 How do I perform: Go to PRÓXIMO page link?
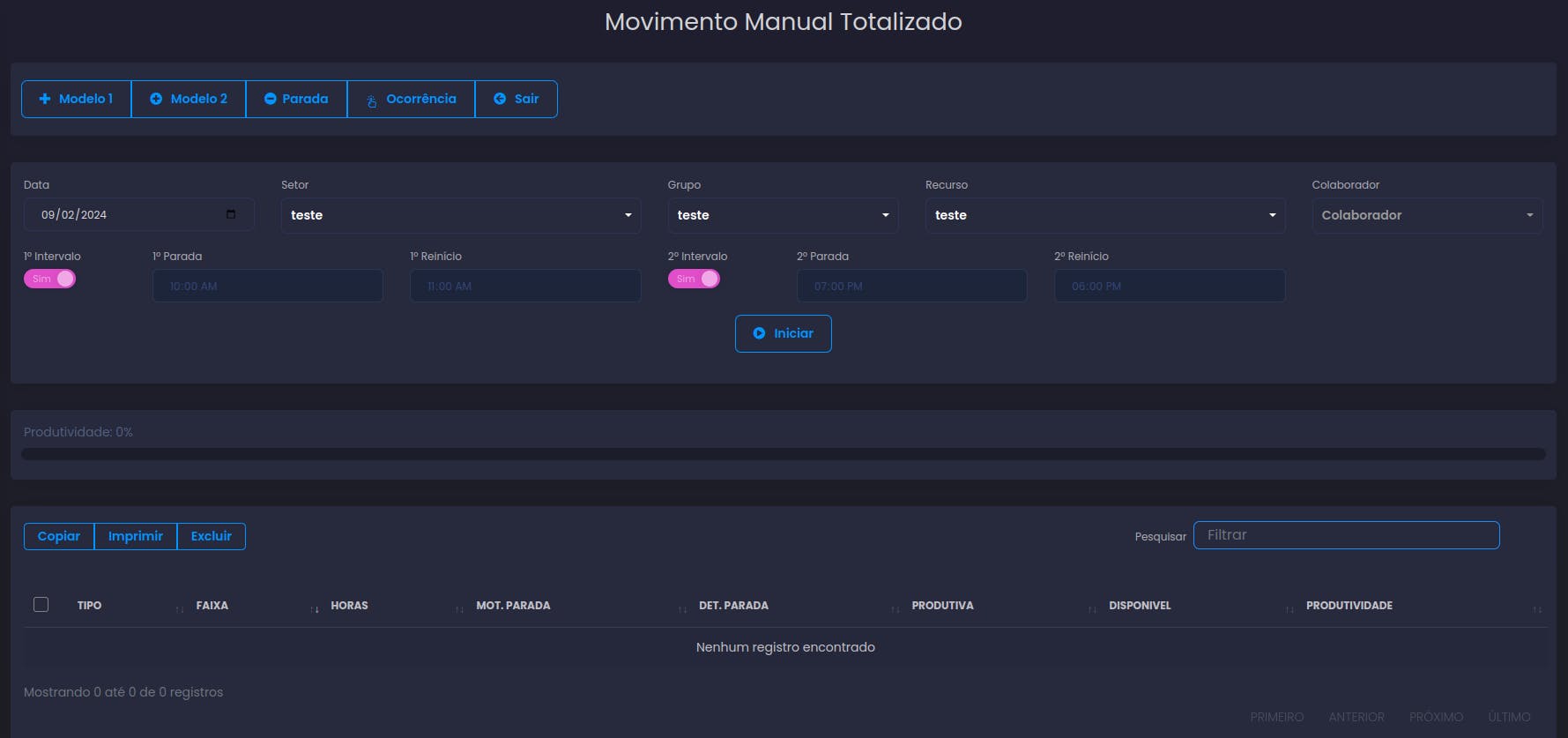coord(1436,717)
